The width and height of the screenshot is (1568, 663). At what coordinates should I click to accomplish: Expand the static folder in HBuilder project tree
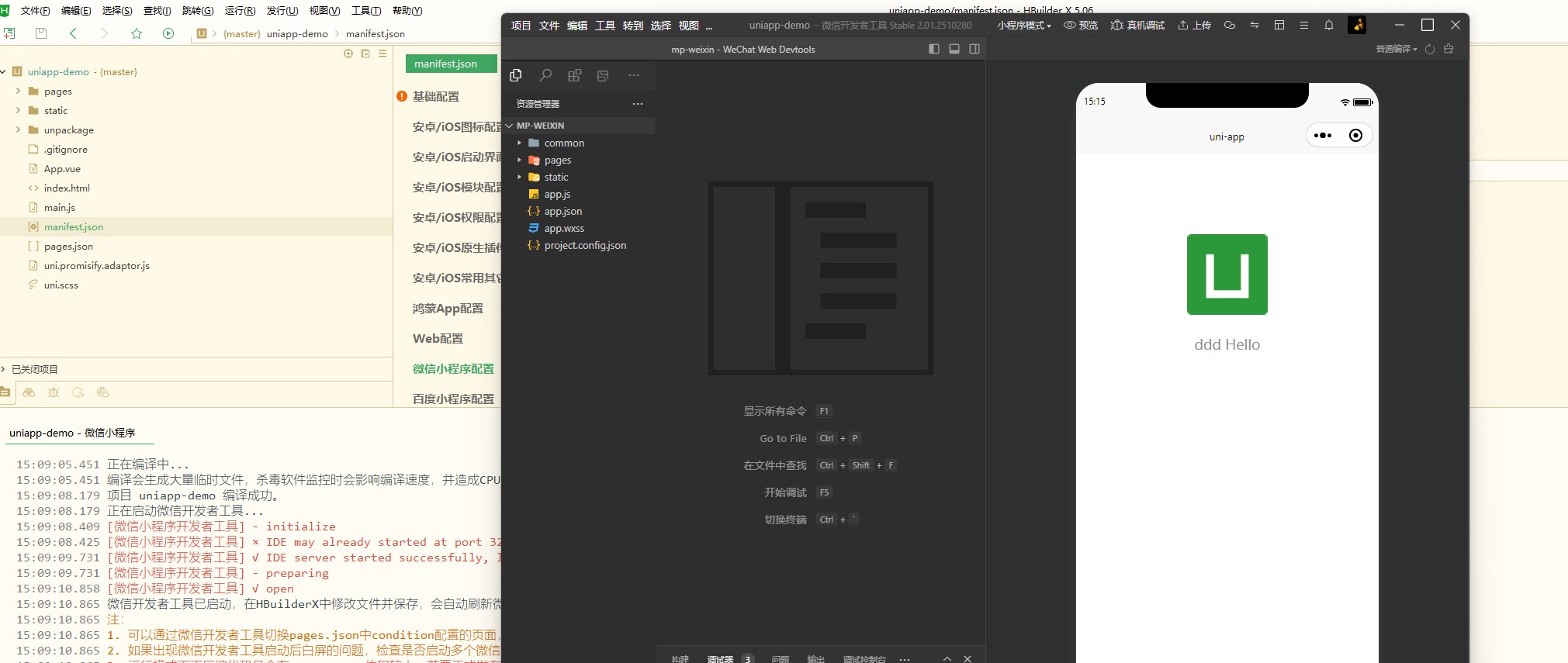click(18, 110)
